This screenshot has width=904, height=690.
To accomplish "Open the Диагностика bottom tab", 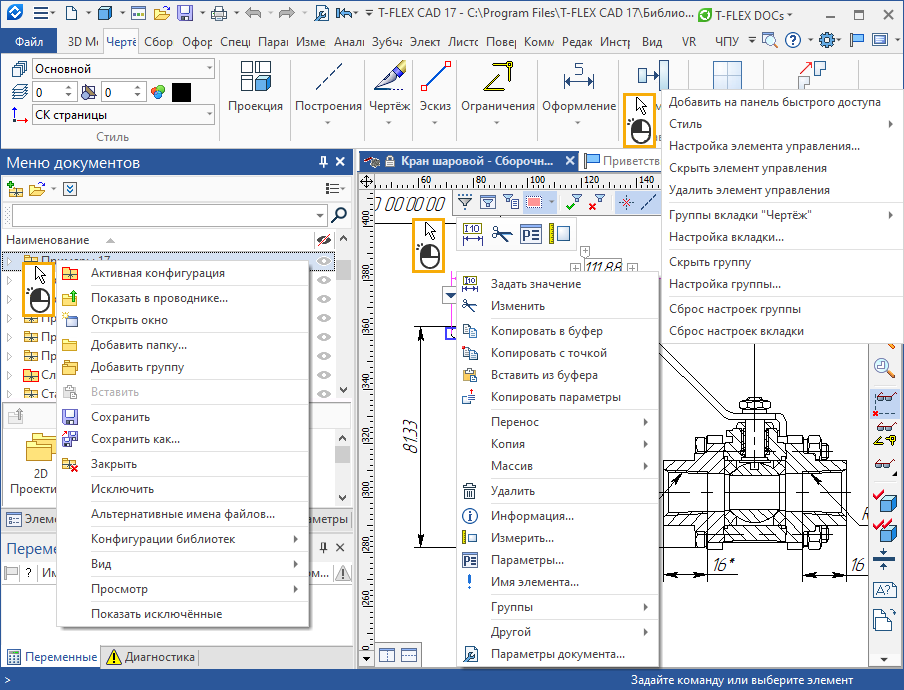I will pyautogui.click(x=151, y=657).
